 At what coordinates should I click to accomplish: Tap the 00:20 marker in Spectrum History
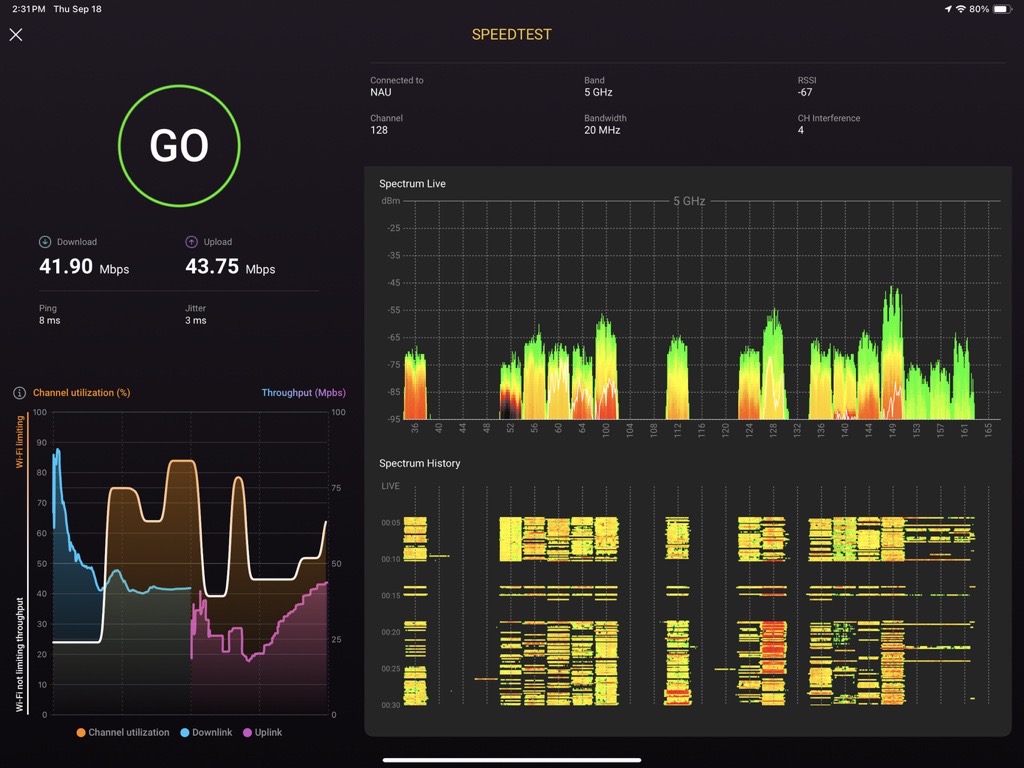click(x=390, y=632)
